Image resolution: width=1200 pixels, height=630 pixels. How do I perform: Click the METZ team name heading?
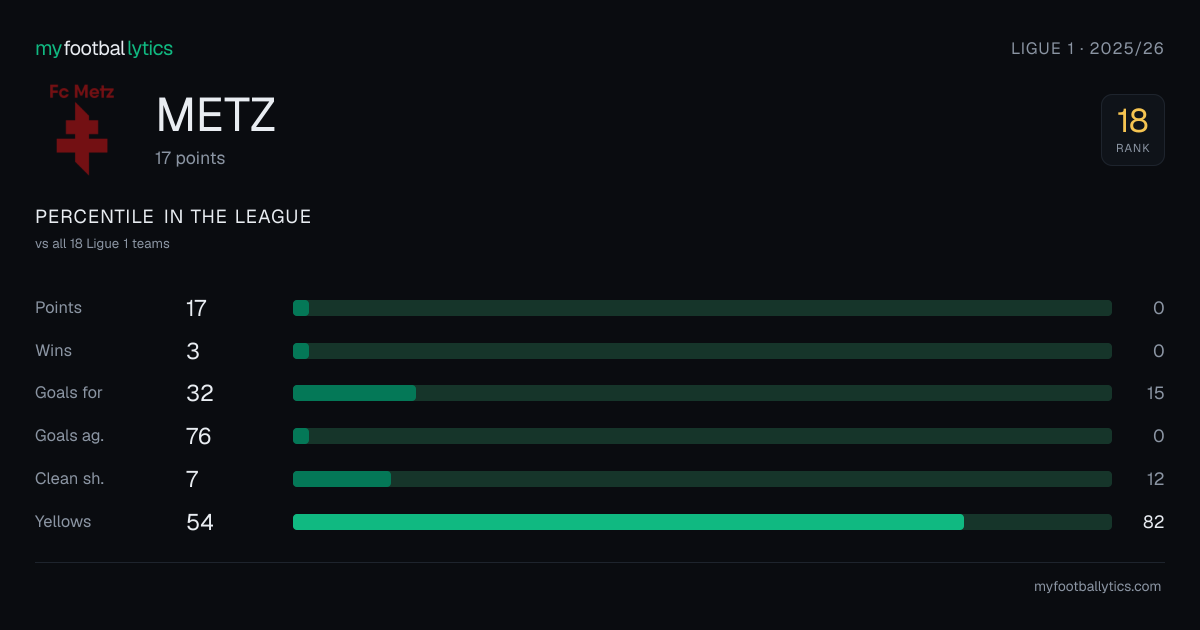215,116
